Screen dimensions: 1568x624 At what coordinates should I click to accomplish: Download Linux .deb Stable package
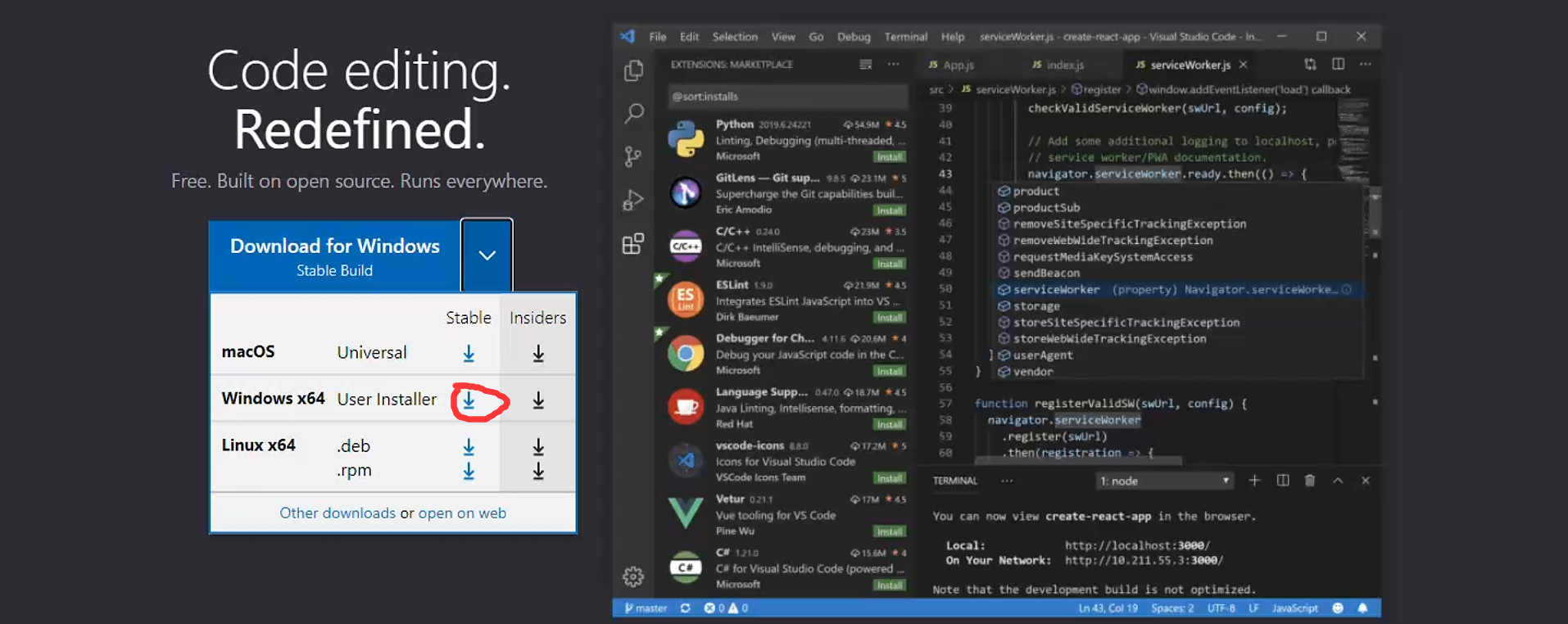[x=469, y=446]
